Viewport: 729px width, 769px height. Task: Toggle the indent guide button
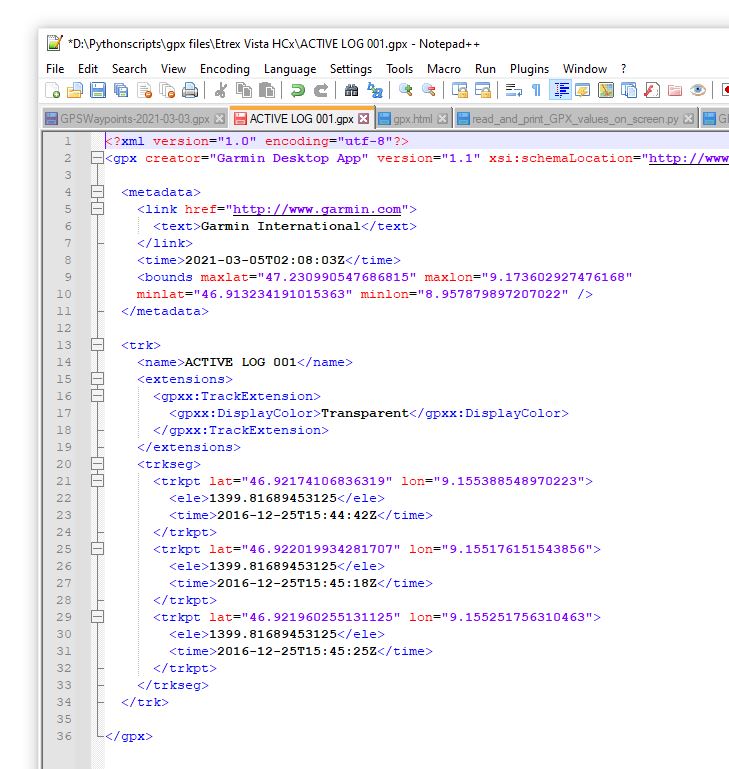coord(560,91)
